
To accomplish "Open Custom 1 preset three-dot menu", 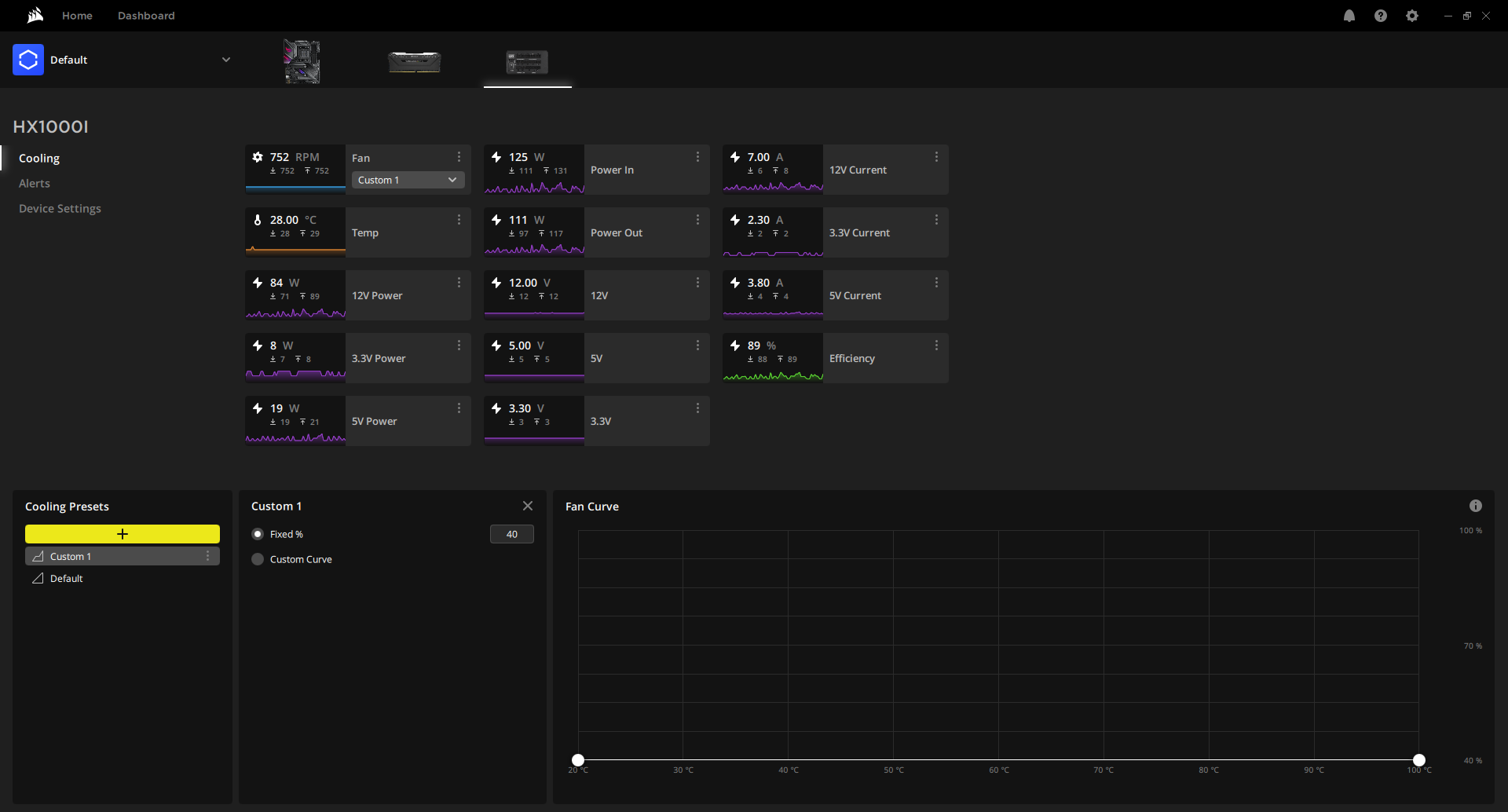I will click(207, 556).
